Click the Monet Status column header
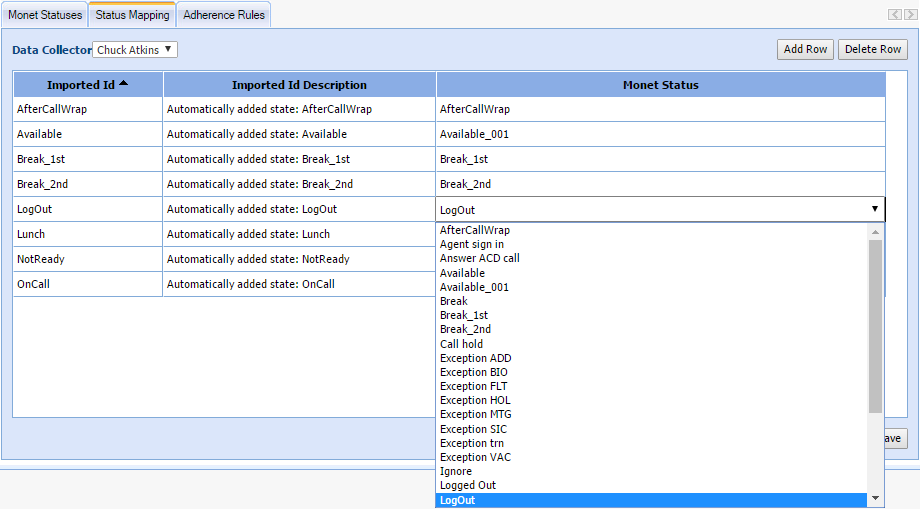The width and height of the screenshot is (920, 509). pos(660,85)
